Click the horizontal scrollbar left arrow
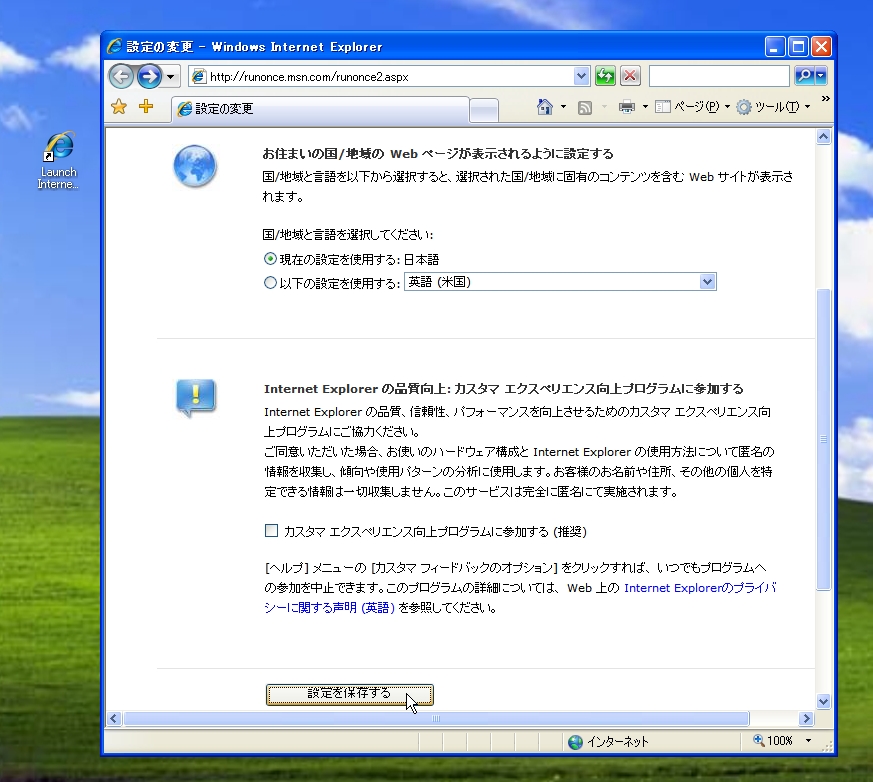The height and width of the screenshot is (782, 873). (114, 719)
